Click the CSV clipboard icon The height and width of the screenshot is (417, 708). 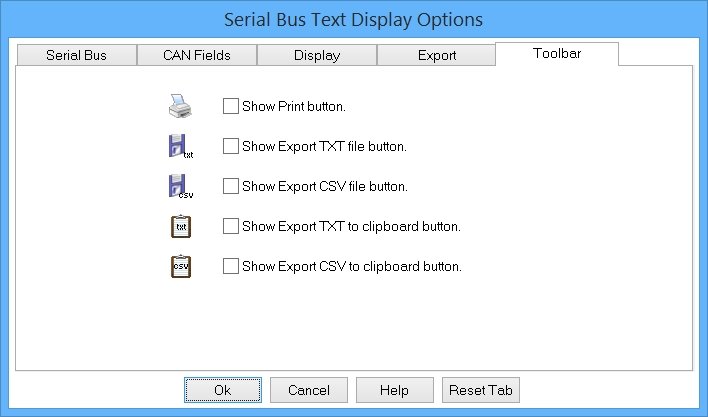pyautogui.click(x=180, y=267)
